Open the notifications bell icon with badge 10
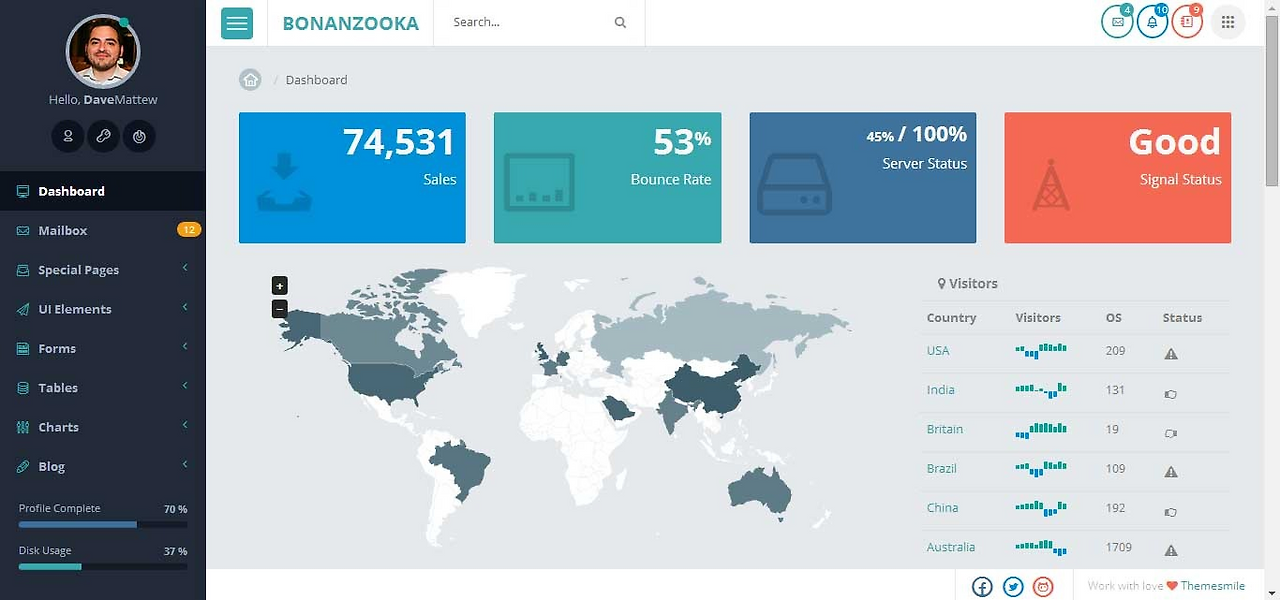The image size is (1280, 600). [1152, 22]
